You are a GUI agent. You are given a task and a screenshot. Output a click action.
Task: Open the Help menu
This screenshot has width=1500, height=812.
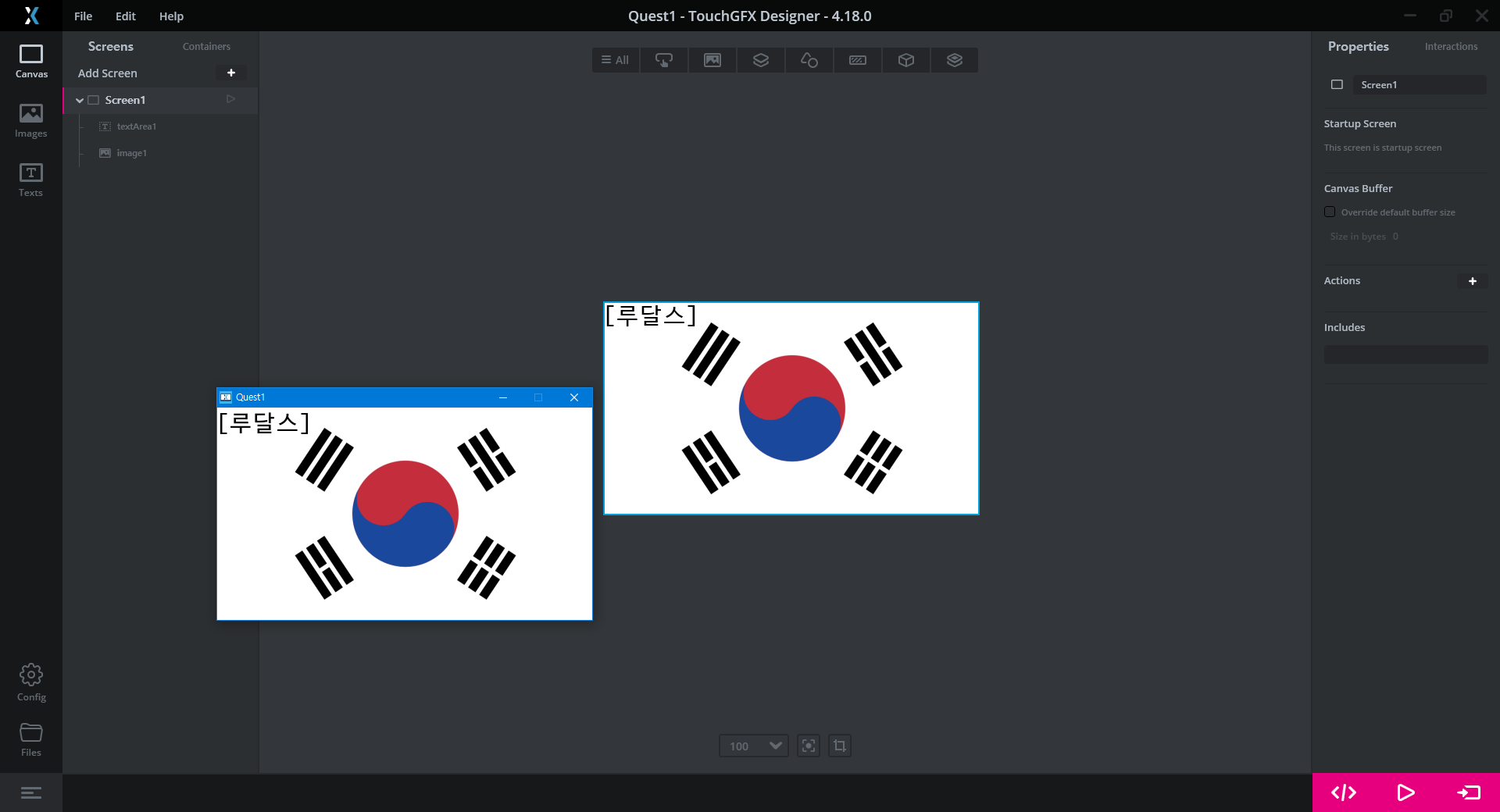[x=172, y=16]
